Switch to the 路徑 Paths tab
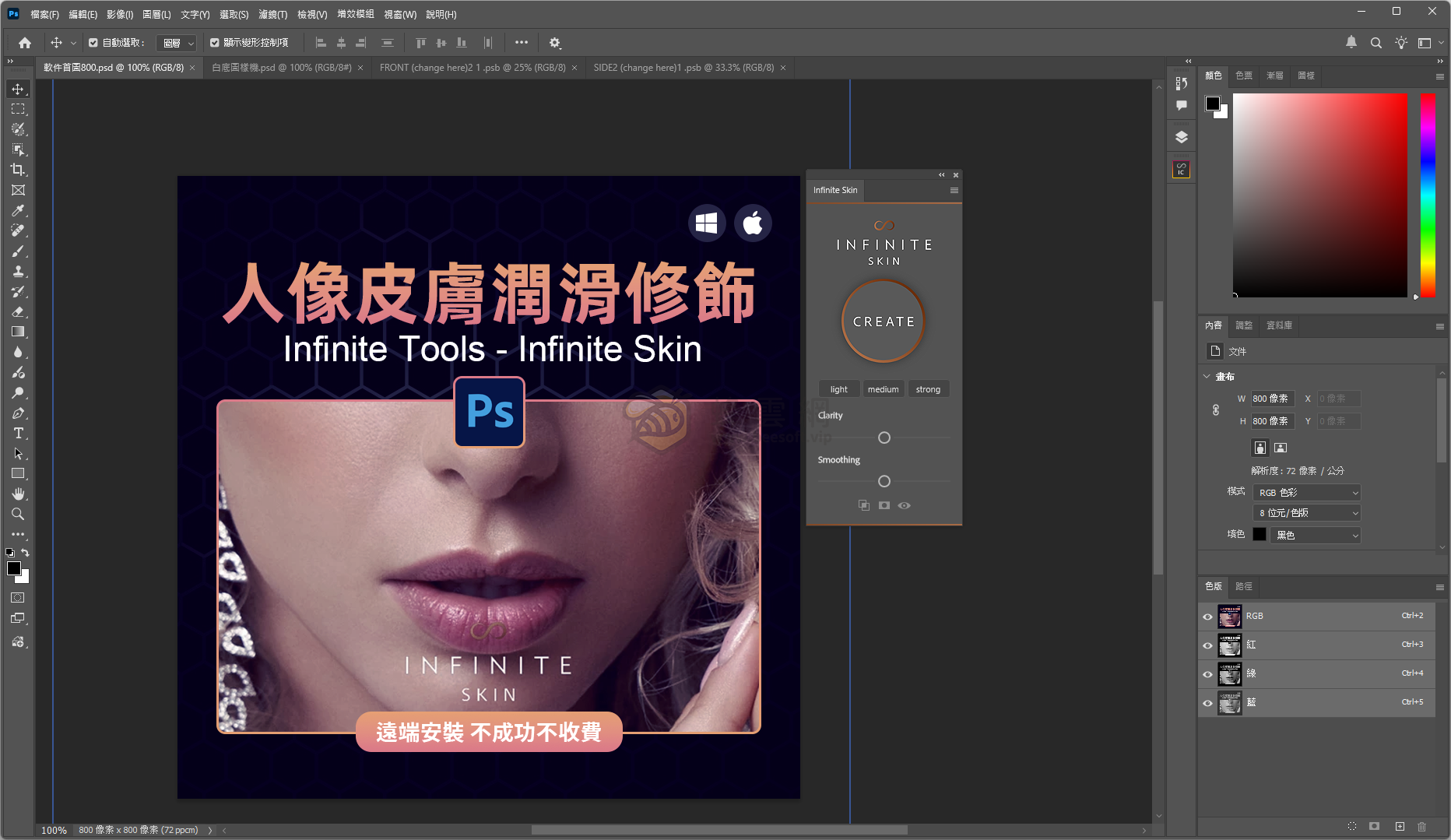Viewport: 1451px width, 840px height. 1244,586
